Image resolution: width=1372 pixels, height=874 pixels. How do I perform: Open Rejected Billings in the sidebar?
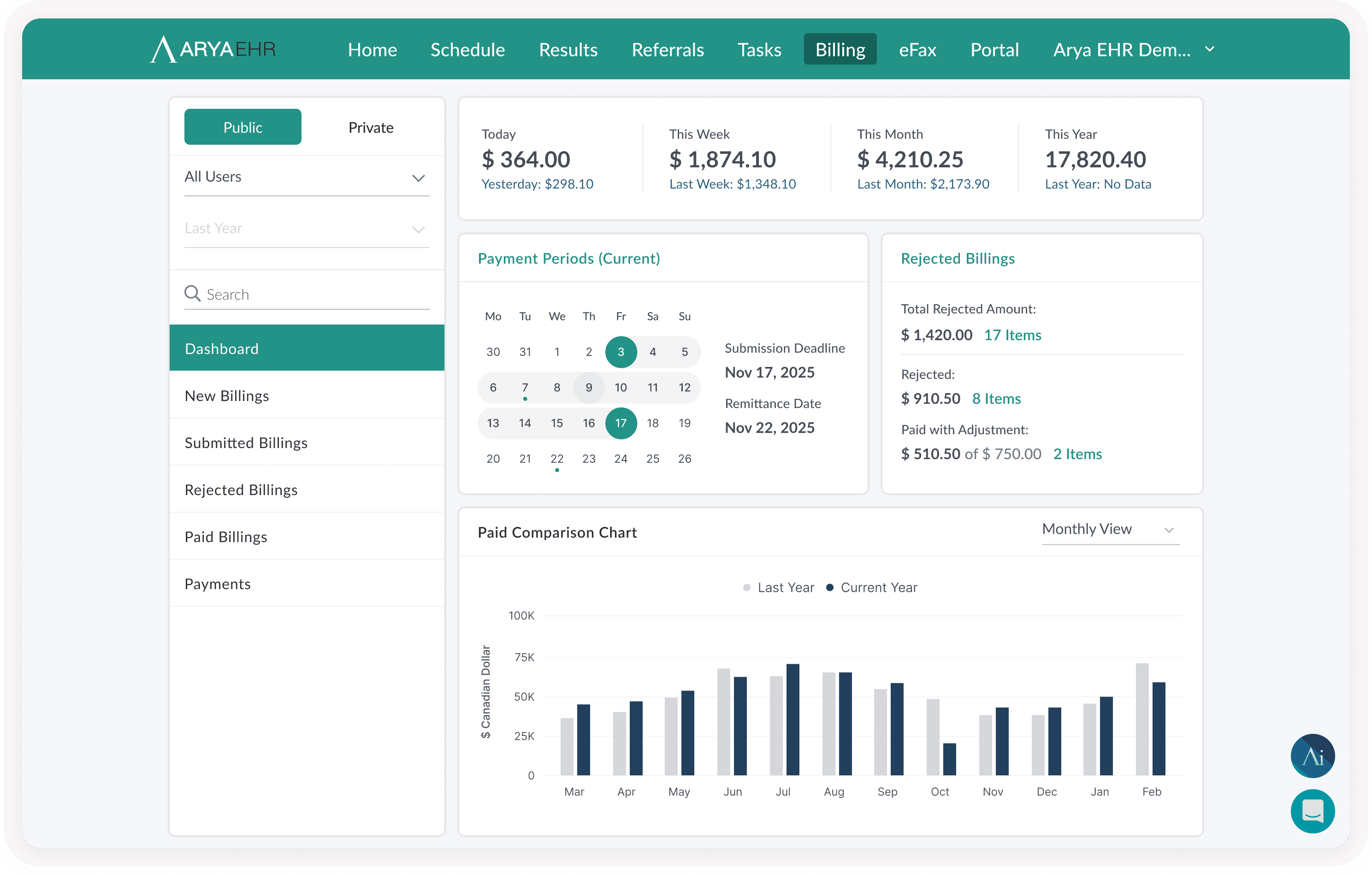(x=307, y=490)
